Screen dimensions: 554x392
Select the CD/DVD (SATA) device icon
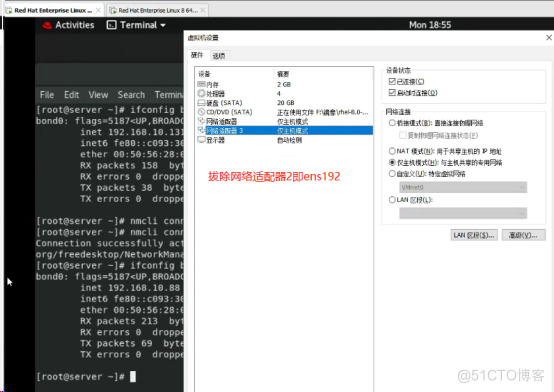click(201, 112)
